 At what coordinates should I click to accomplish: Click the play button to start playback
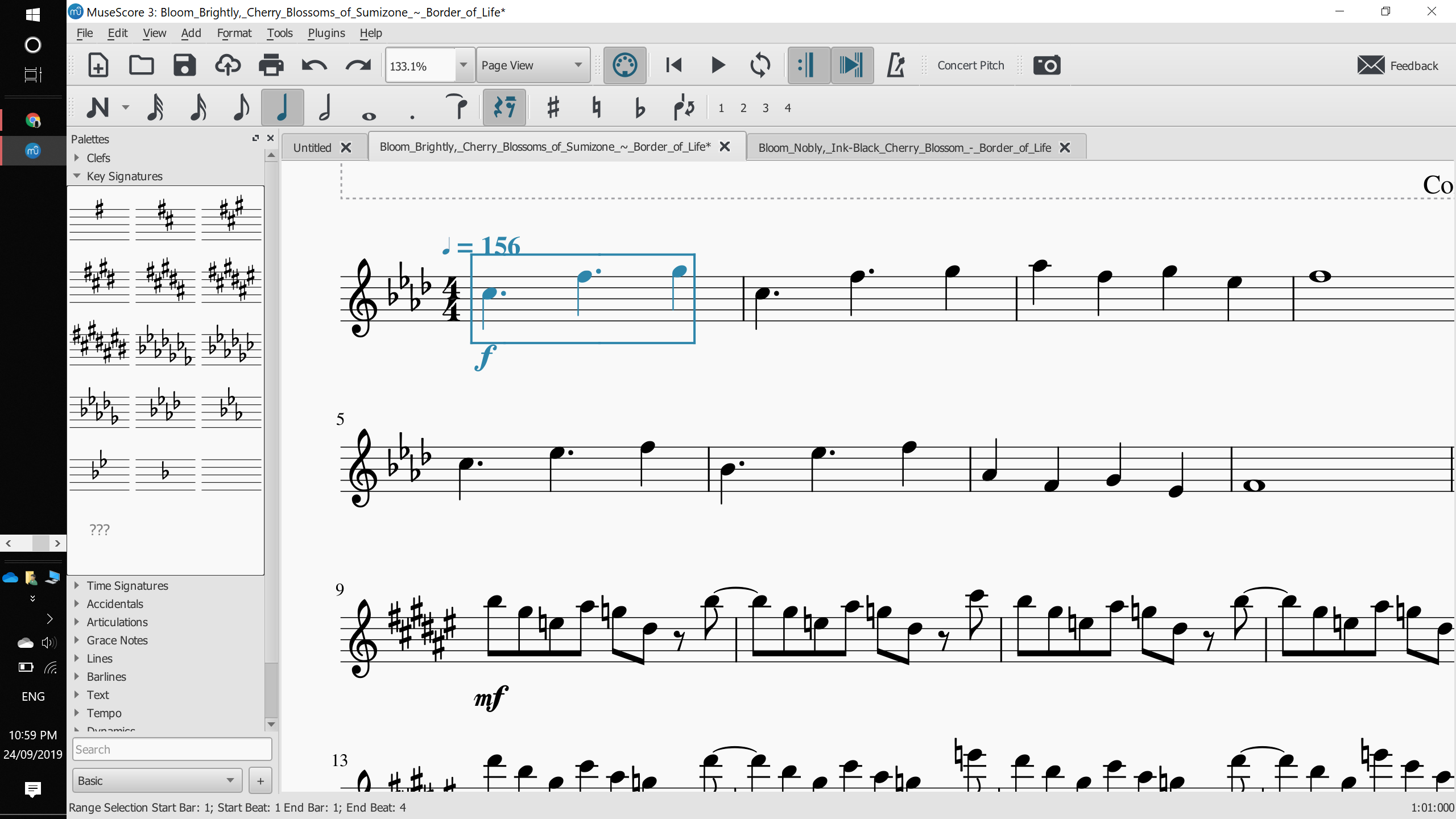click(718, 65)
